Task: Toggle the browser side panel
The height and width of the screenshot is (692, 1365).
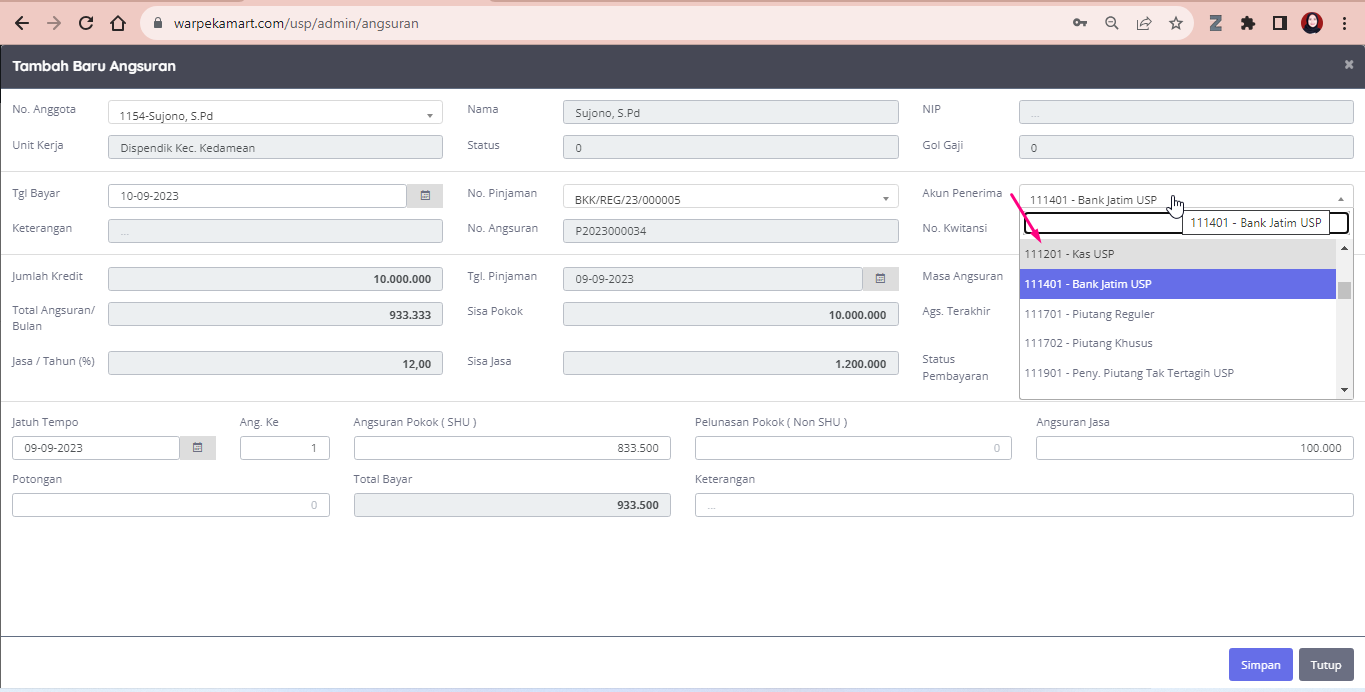Action: click(1280, 23)
